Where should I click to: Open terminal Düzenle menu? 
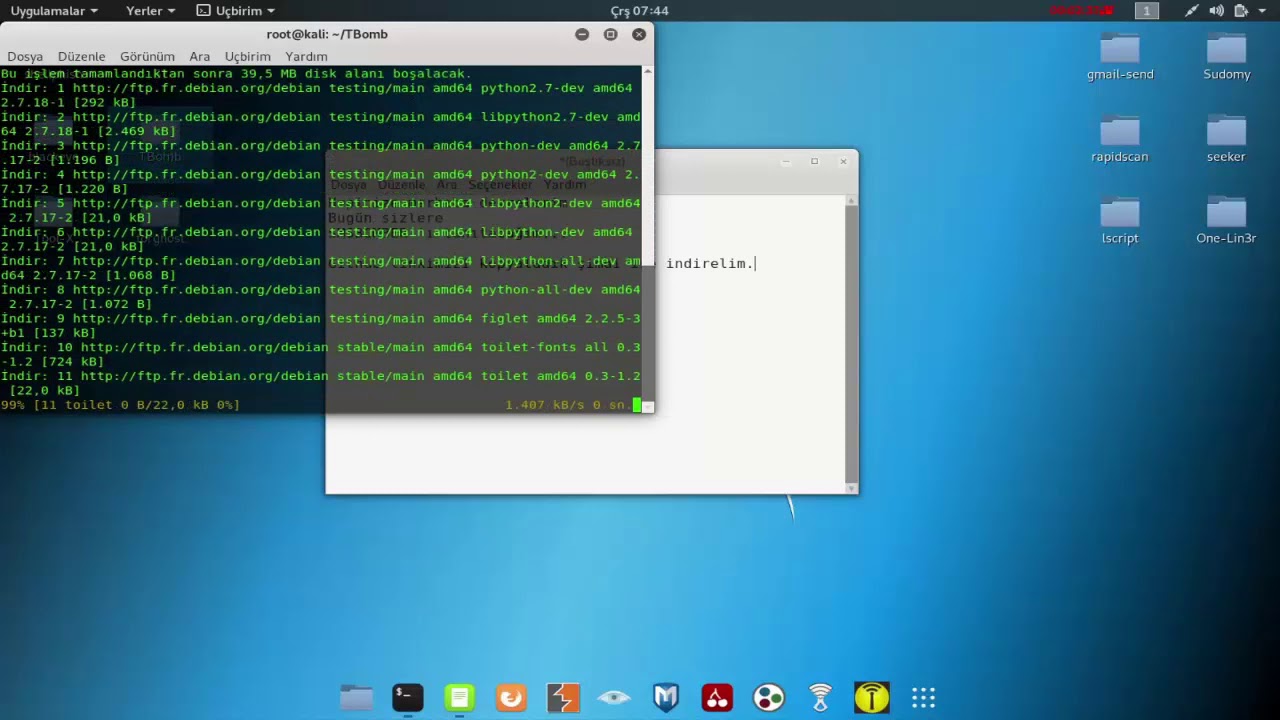(81, 57)
